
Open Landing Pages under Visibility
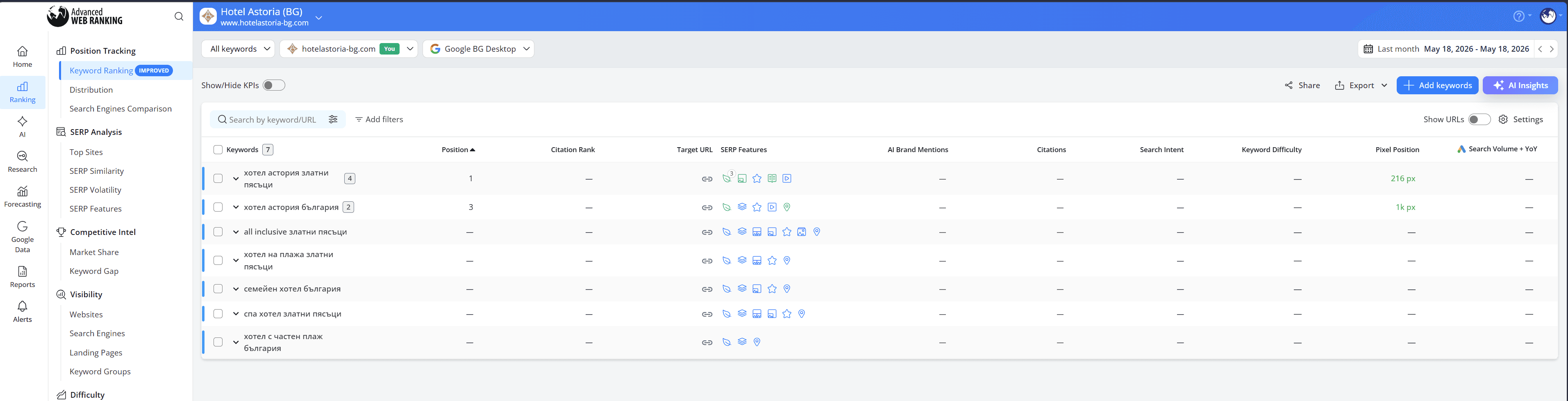[95, 353]
